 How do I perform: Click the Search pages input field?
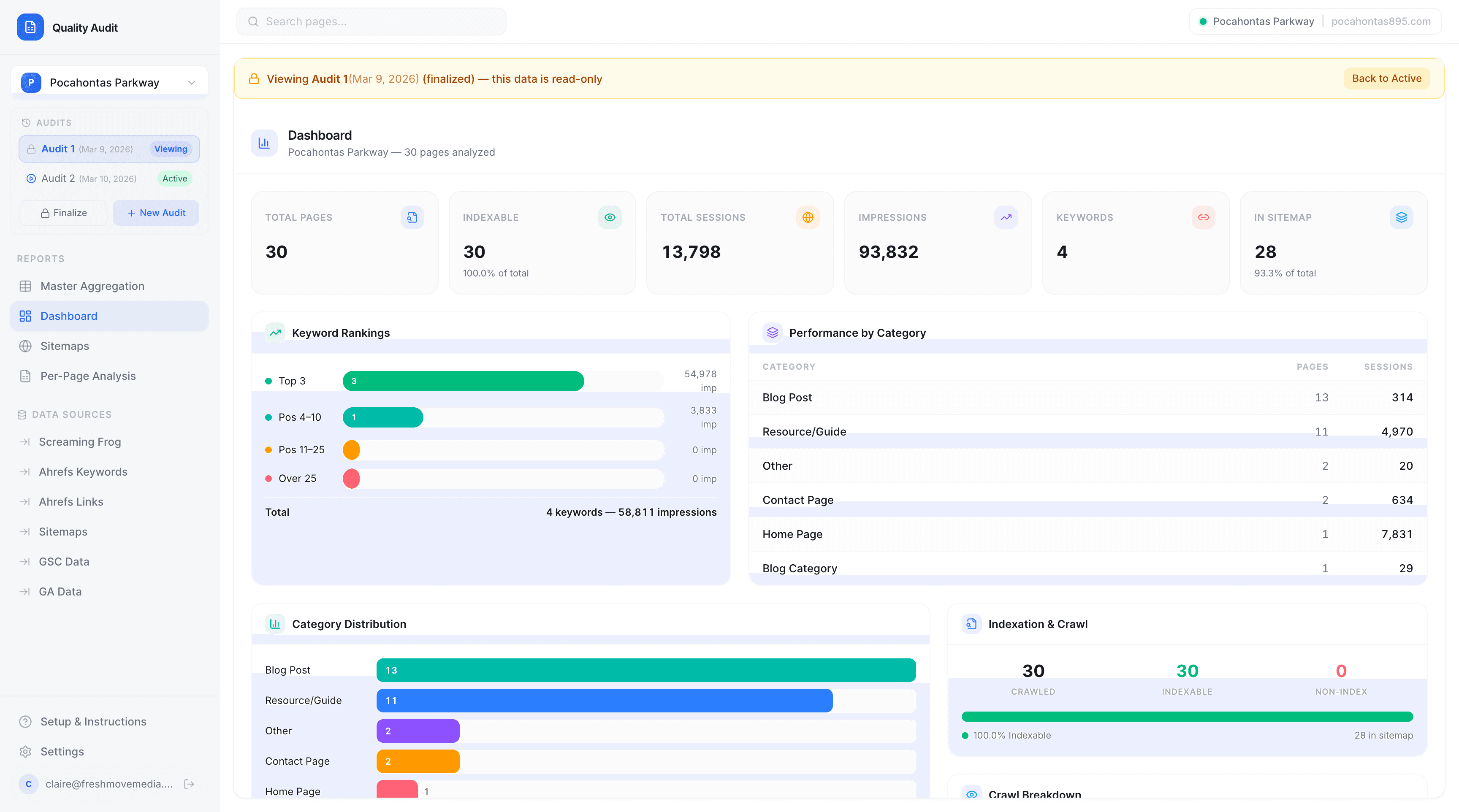372,22
